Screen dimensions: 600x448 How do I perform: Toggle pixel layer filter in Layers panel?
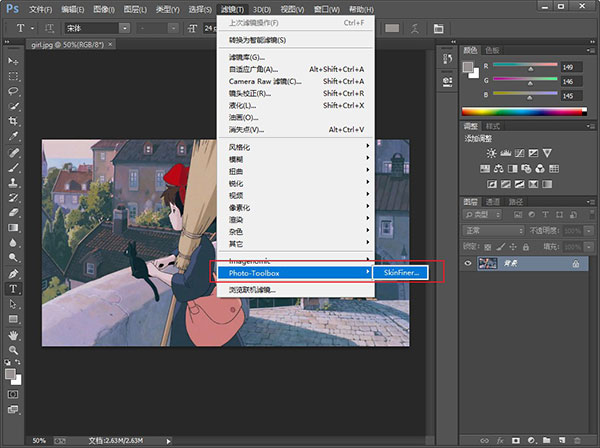[x=518, y=215]
